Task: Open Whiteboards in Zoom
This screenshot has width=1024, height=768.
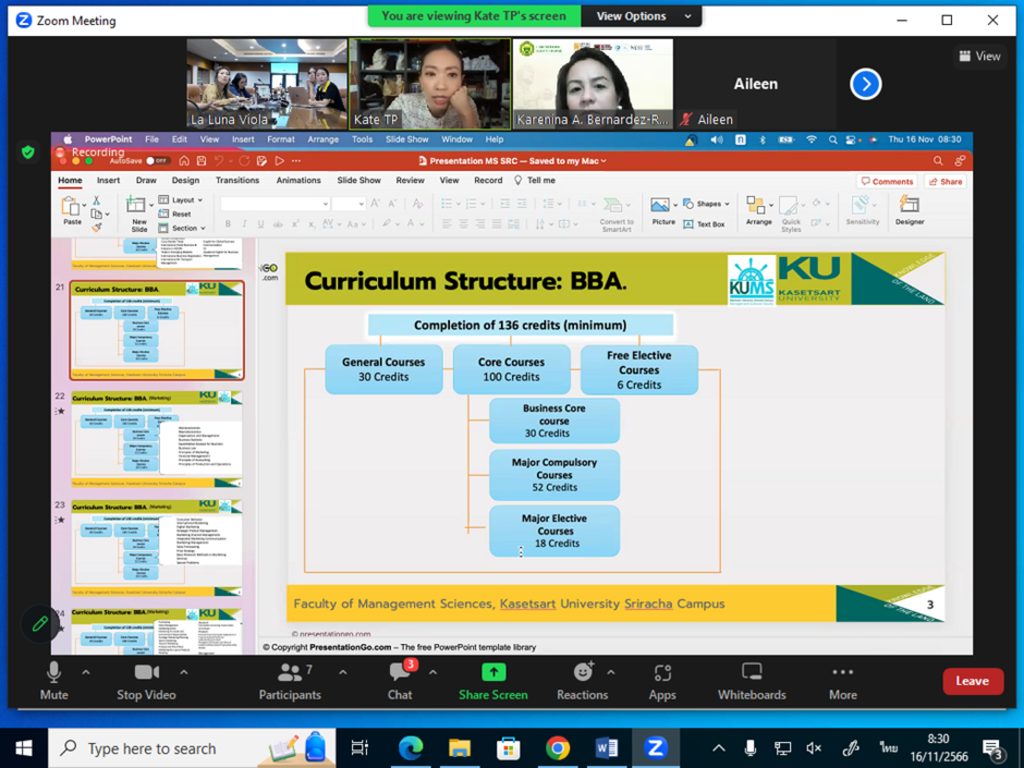Action: pyautogui.click(x=752, y=681)
